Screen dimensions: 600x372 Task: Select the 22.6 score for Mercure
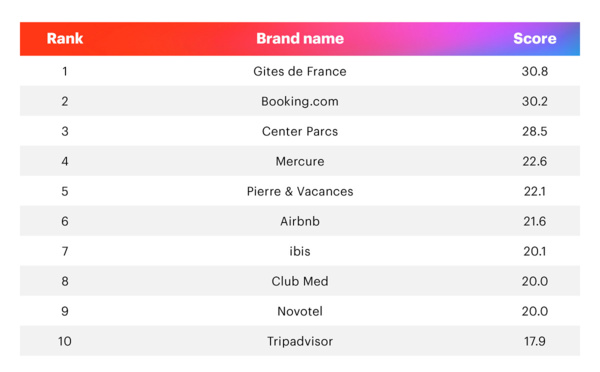[x=535, y=161]
